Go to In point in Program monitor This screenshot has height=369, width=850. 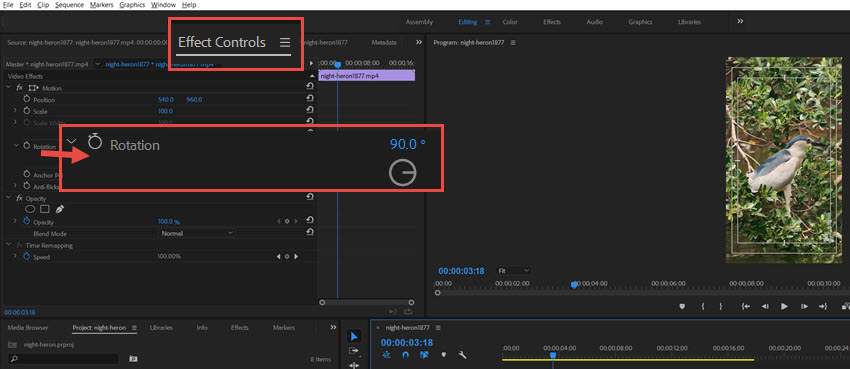point(746,307)
